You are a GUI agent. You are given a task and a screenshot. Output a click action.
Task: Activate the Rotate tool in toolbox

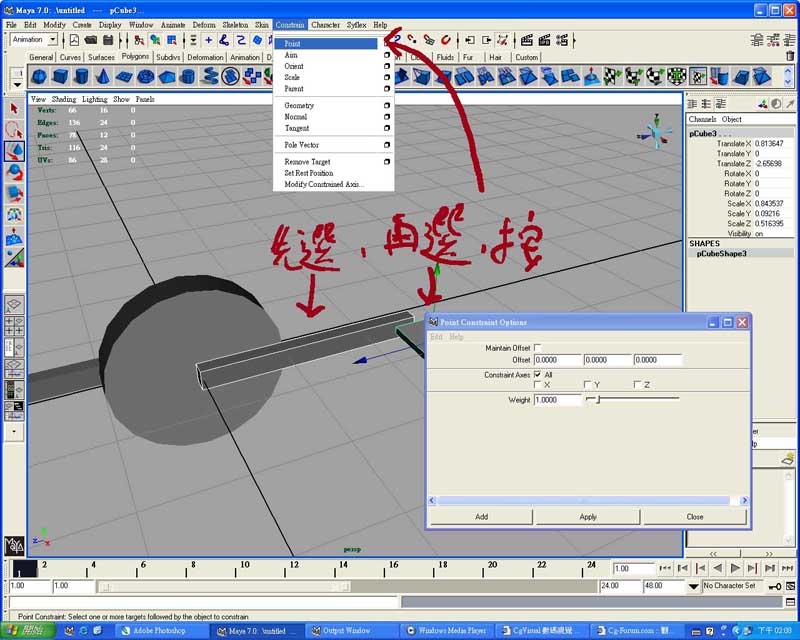[x=14, y=173]
